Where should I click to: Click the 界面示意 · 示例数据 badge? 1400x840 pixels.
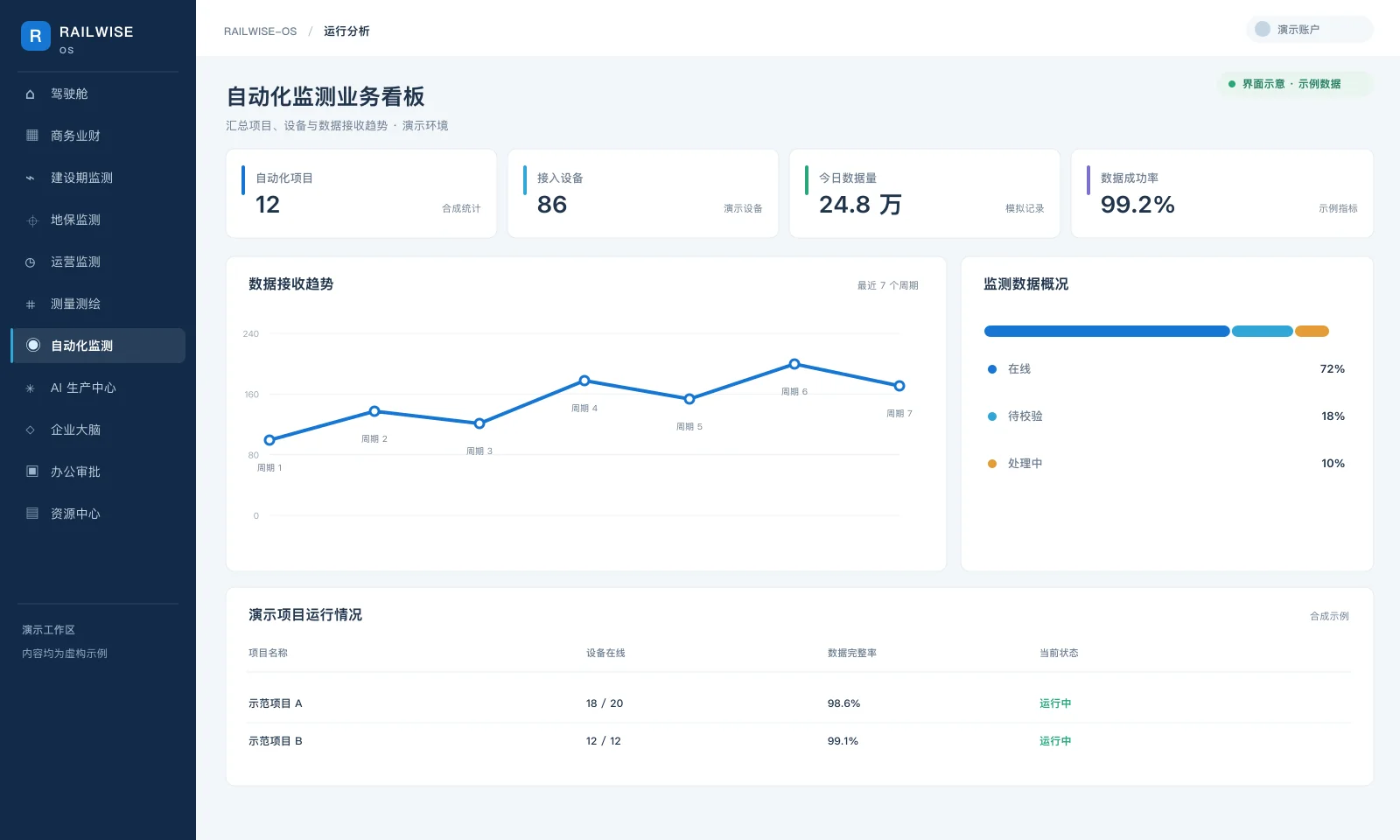(1295, 84)
